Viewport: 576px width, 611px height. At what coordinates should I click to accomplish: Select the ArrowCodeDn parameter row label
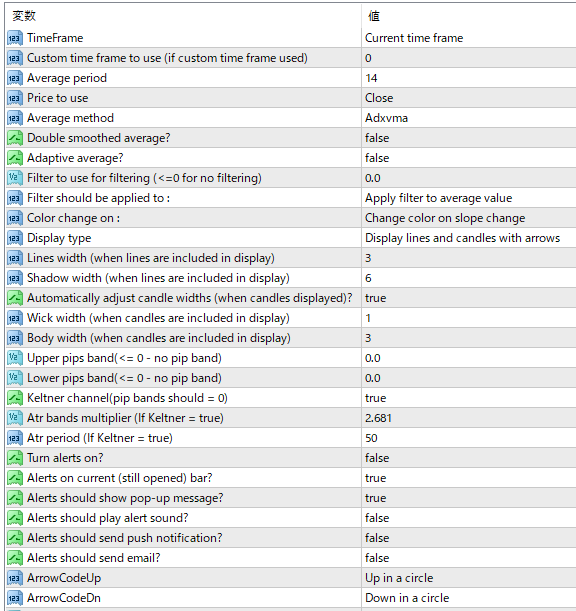pyautogui.click(x=64, y=598)
